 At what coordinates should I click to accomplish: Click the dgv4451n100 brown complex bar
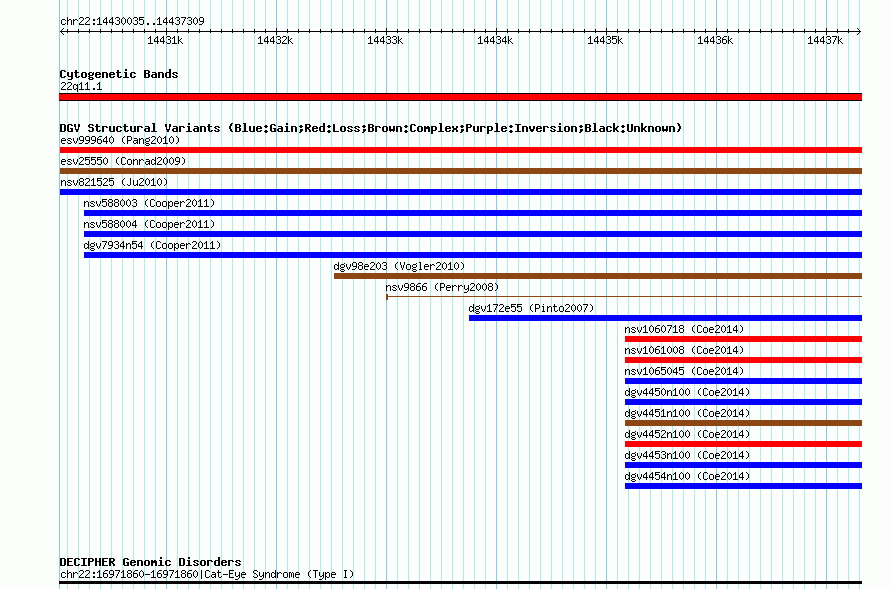click(743, 423)
